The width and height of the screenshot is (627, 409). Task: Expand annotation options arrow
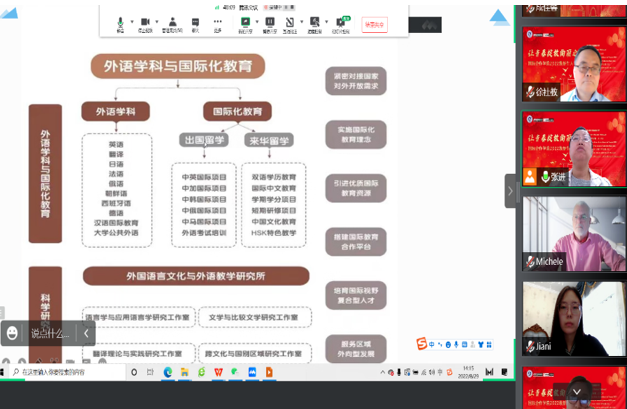click(302, 22)
